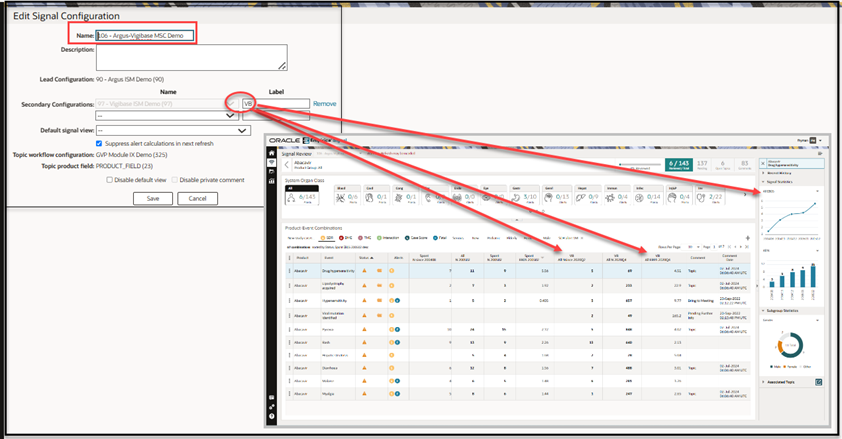842x439 pixels.
Task: Sort by the Status column header
Action: pyautogui.click(x=365, y=258)
